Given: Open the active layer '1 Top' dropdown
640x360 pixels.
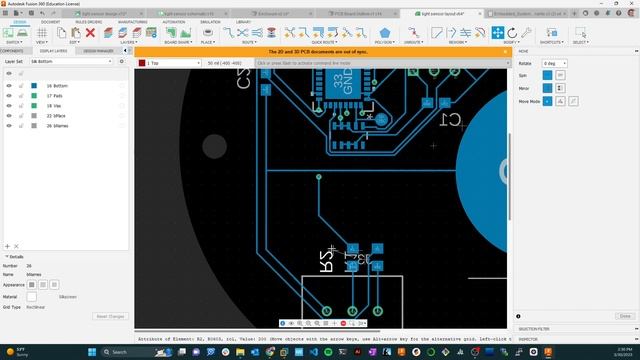Looking at the screenshot, I should (x=169, y=63).
